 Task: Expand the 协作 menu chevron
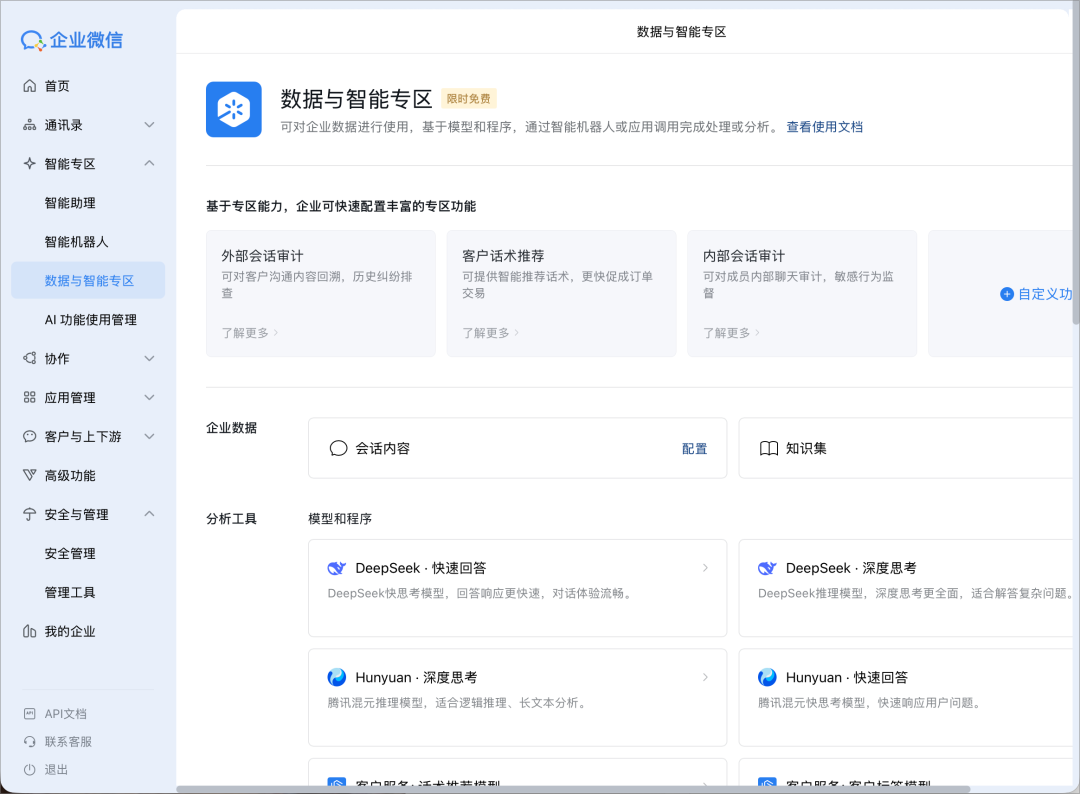click(149, 358)
